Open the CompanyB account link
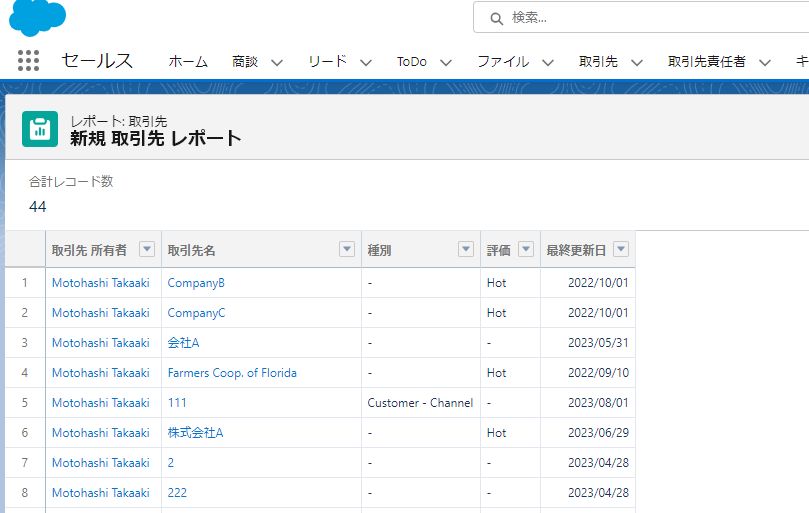The height and width of the screenshot is (513, 809). coord(196,283)
